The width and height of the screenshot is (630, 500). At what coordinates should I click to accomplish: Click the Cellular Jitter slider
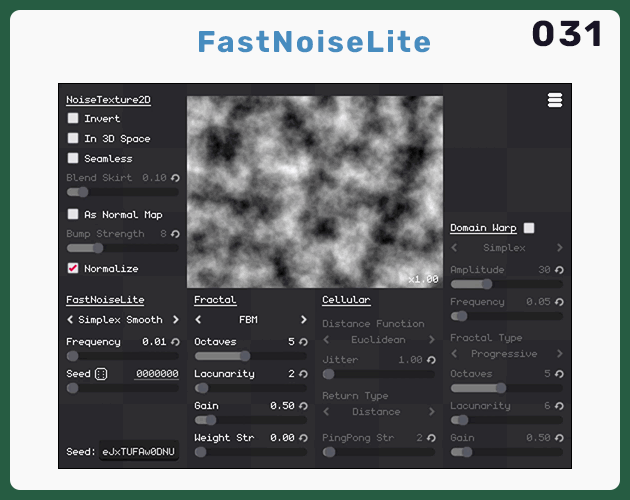pyautogui.click(x=378, y=374)
